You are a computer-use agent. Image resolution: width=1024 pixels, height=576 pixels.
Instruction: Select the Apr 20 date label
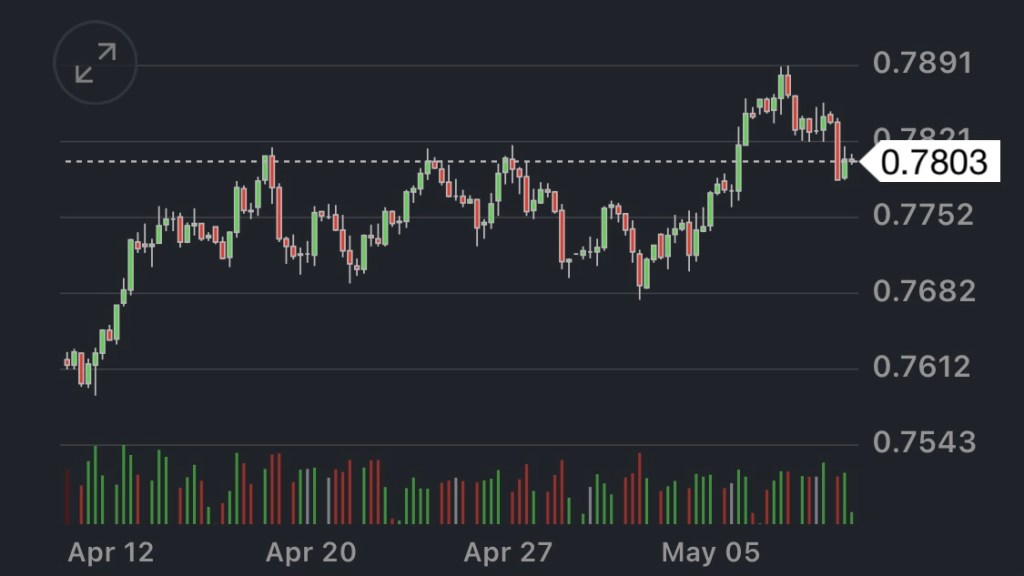(312, 552)
